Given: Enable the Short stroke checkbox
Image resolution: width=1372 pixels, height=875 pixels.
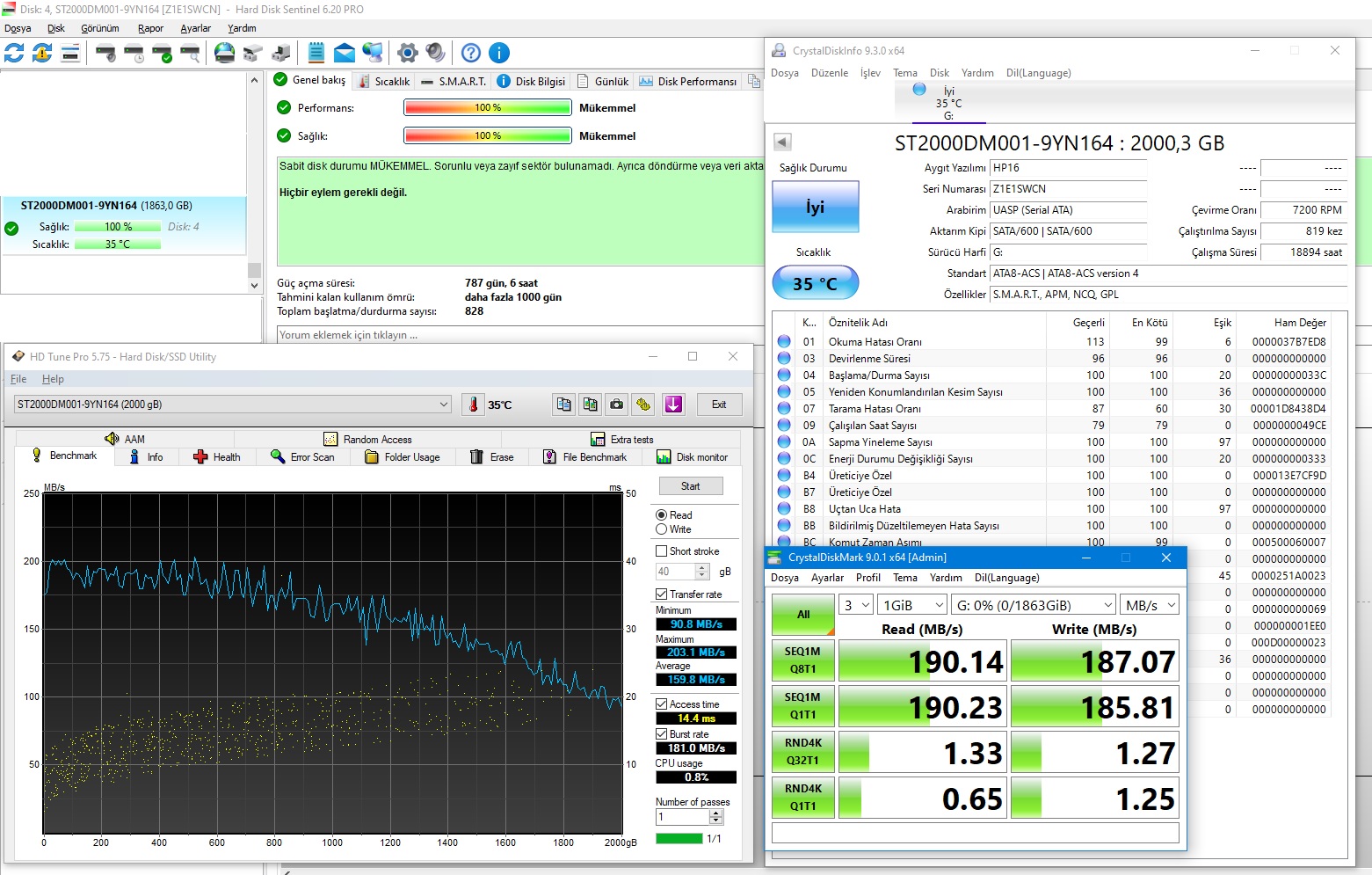Looking at the screenshot, I should [x=662, y=551].
